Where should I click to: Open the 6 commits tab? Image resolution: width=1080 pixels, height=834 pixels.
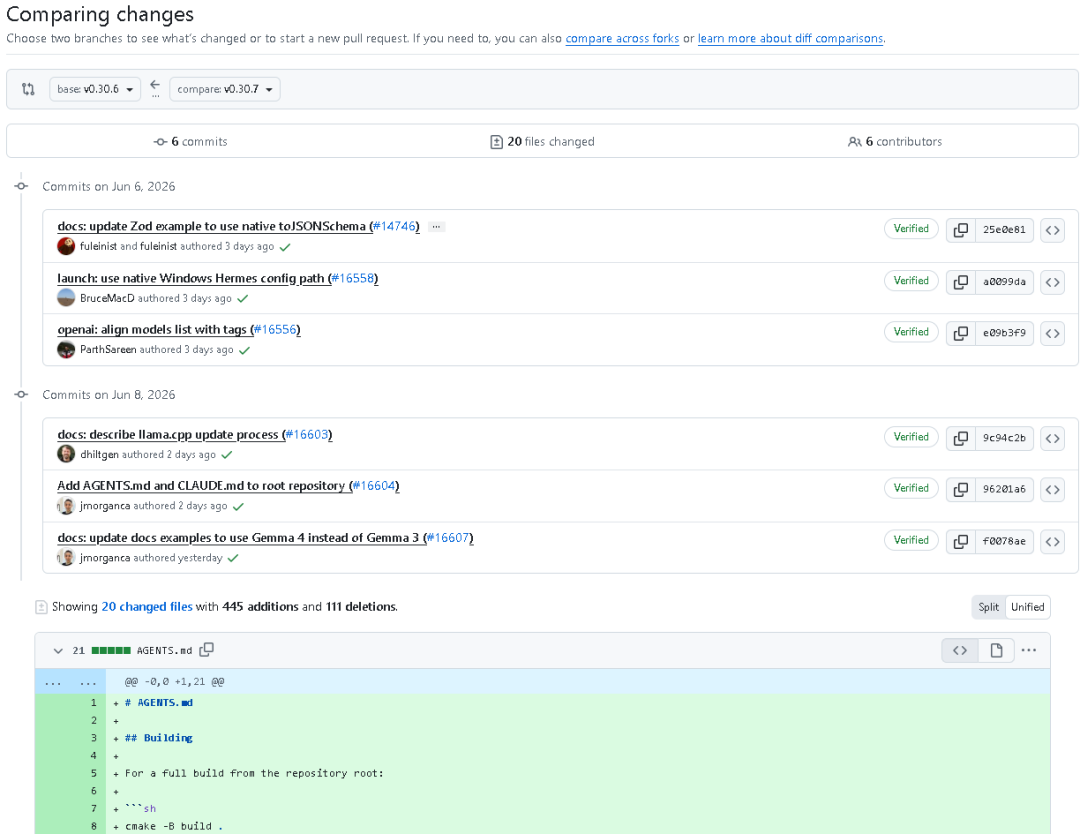191,141
